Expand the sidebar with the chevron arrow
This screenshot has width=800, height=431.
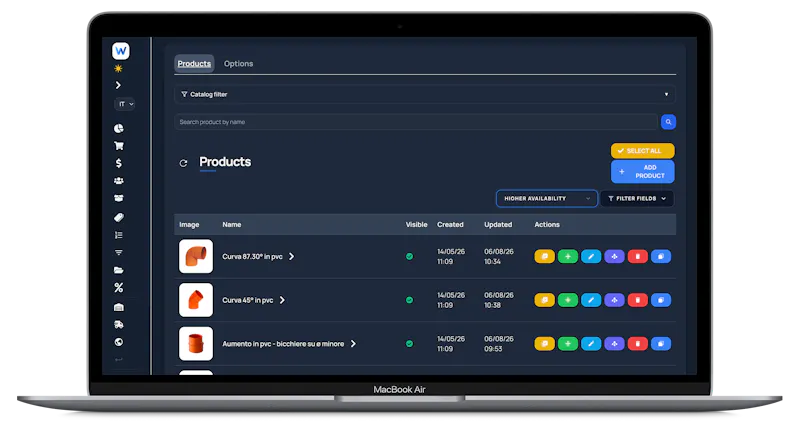tap(118, 85)
